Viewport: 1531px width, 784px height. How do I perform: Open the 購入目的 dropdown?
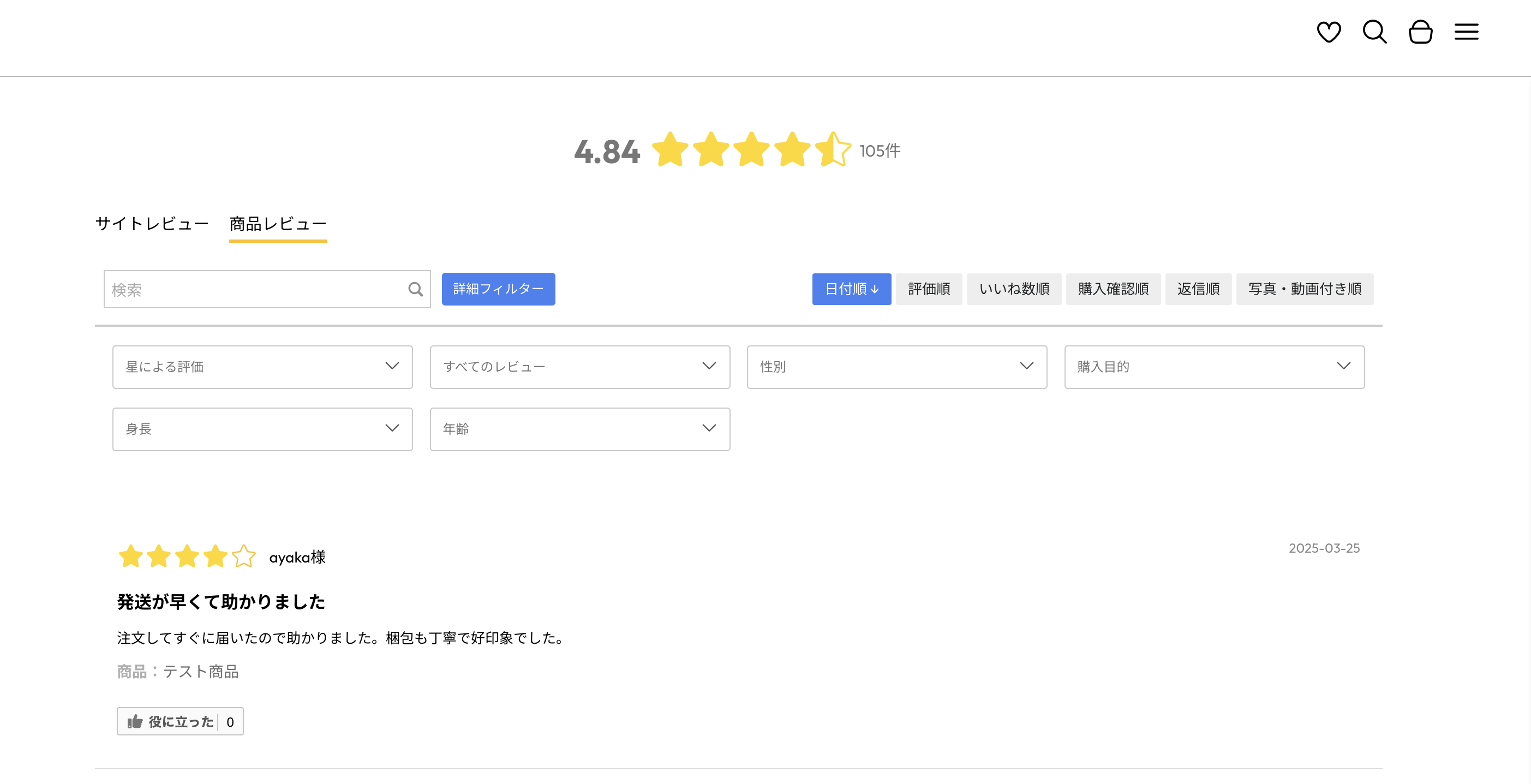(x=1213, y=367)
